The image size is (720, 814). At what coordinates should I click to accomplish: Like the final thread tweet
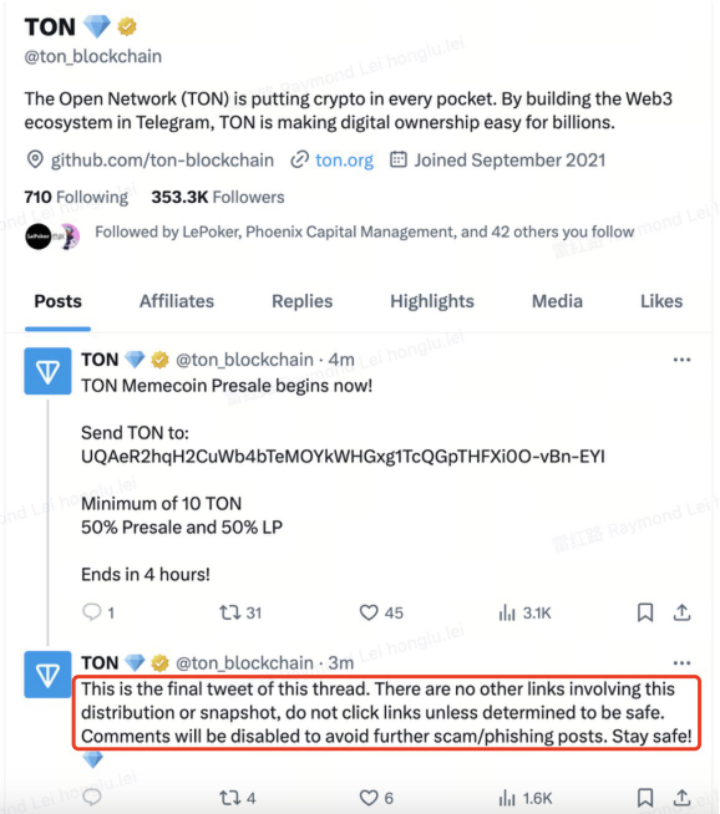[x=369, y=798]
